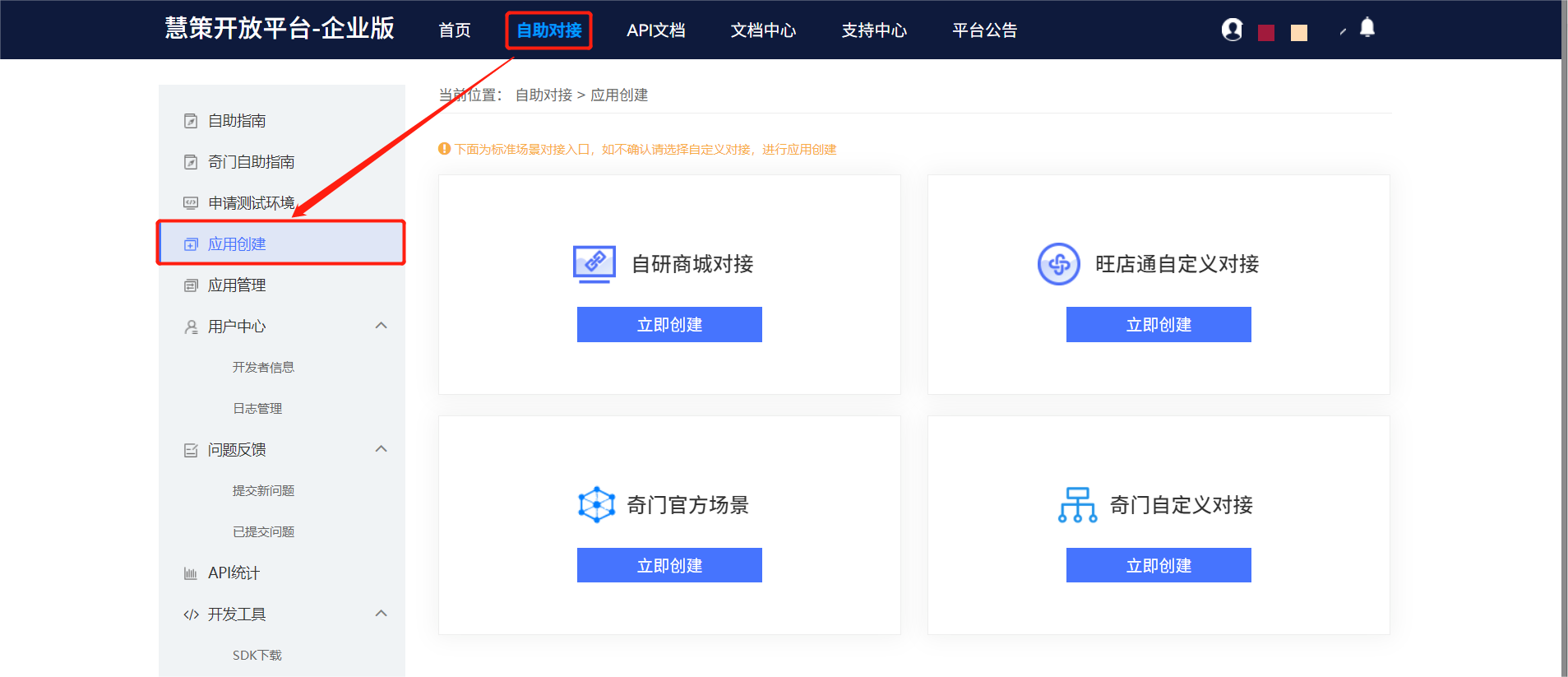Open 支持中心 in top navigation
Screen dimensions: 1568x677
click(874, 30)
